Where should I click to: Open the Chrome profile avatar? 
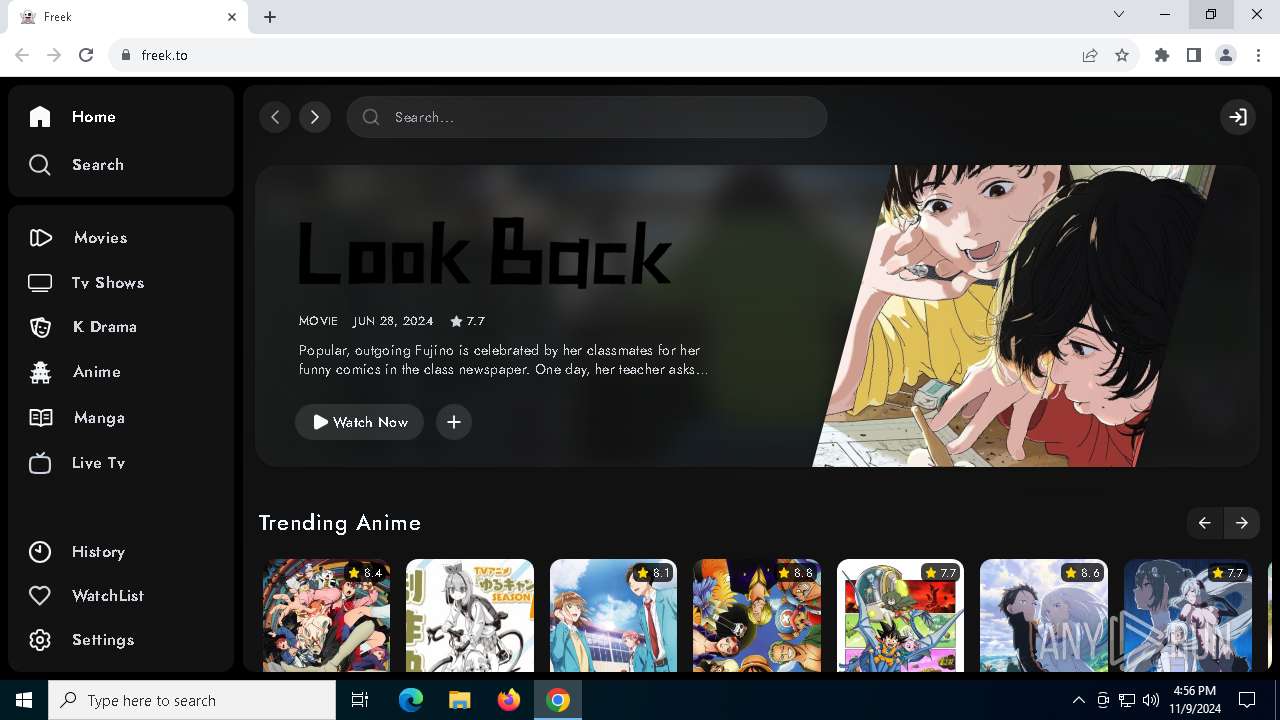1226,55
